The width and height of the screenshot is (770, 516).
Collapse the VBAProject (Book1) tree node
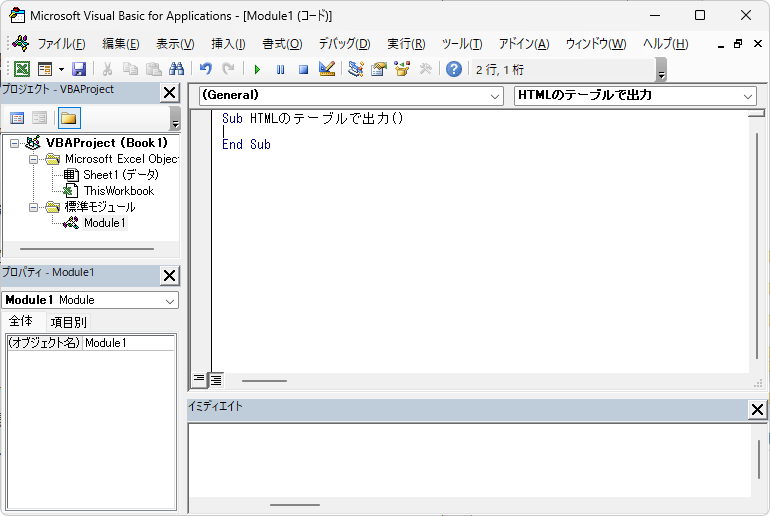pos(15,143)
